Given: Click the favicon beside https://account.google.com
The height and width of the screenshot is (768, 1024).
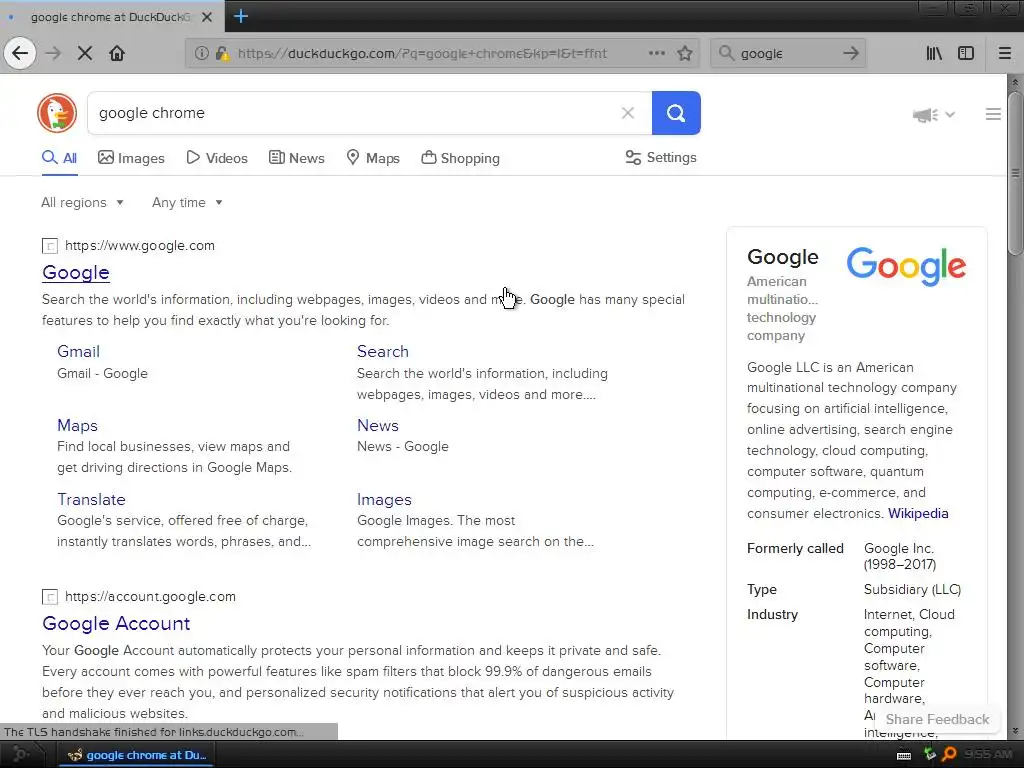Looking at the screenshot, I should pos(50,597).
